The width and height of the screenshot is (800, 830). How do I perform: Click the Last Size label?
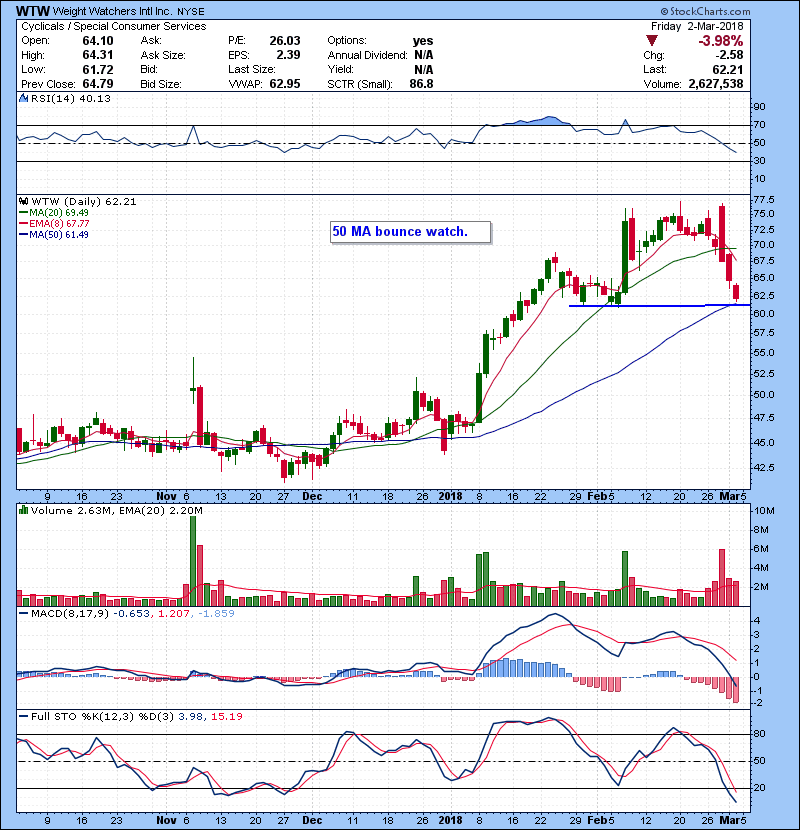tap(251, 69)
